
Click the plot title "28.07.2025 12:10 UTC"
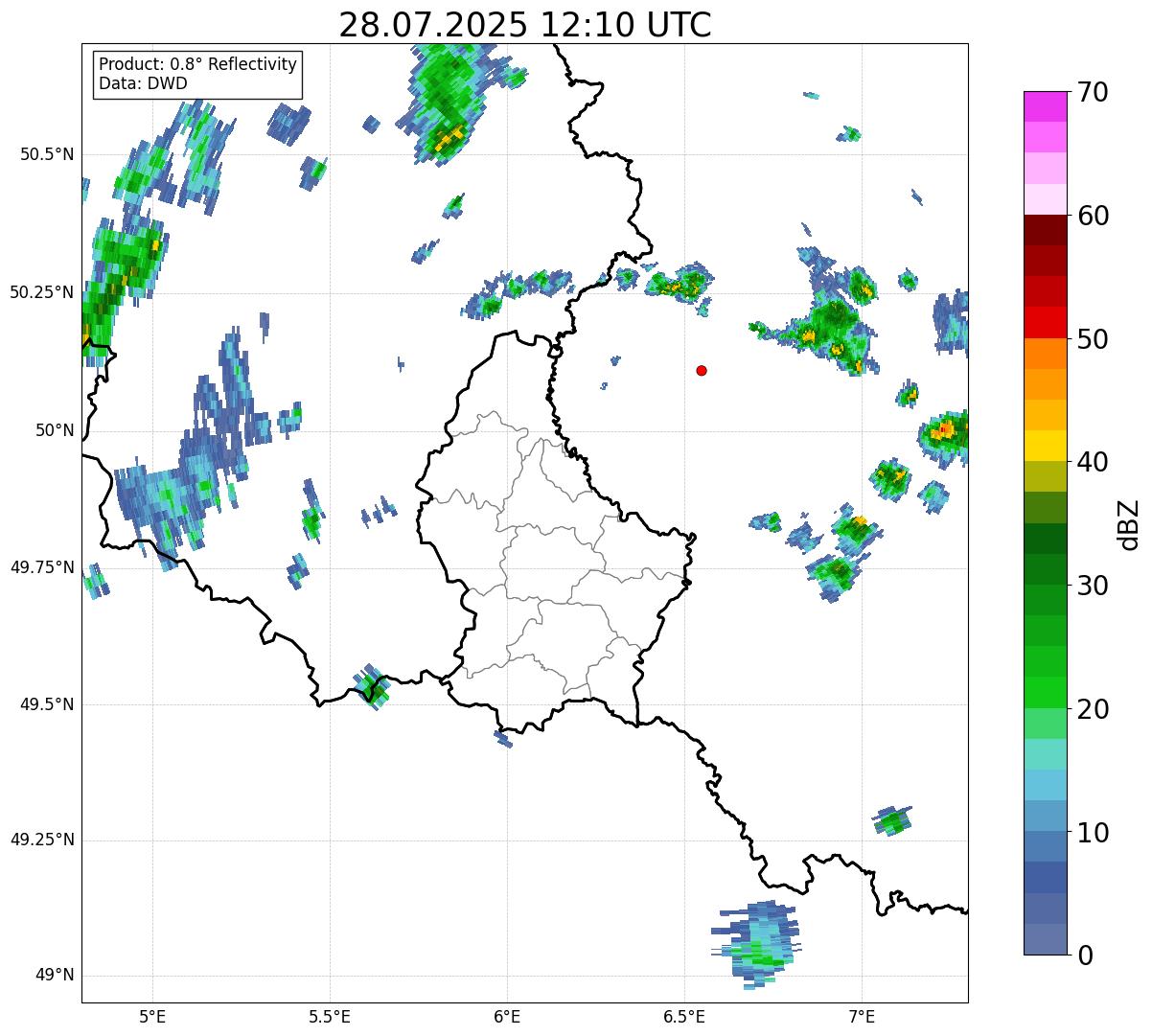point(525,24)
